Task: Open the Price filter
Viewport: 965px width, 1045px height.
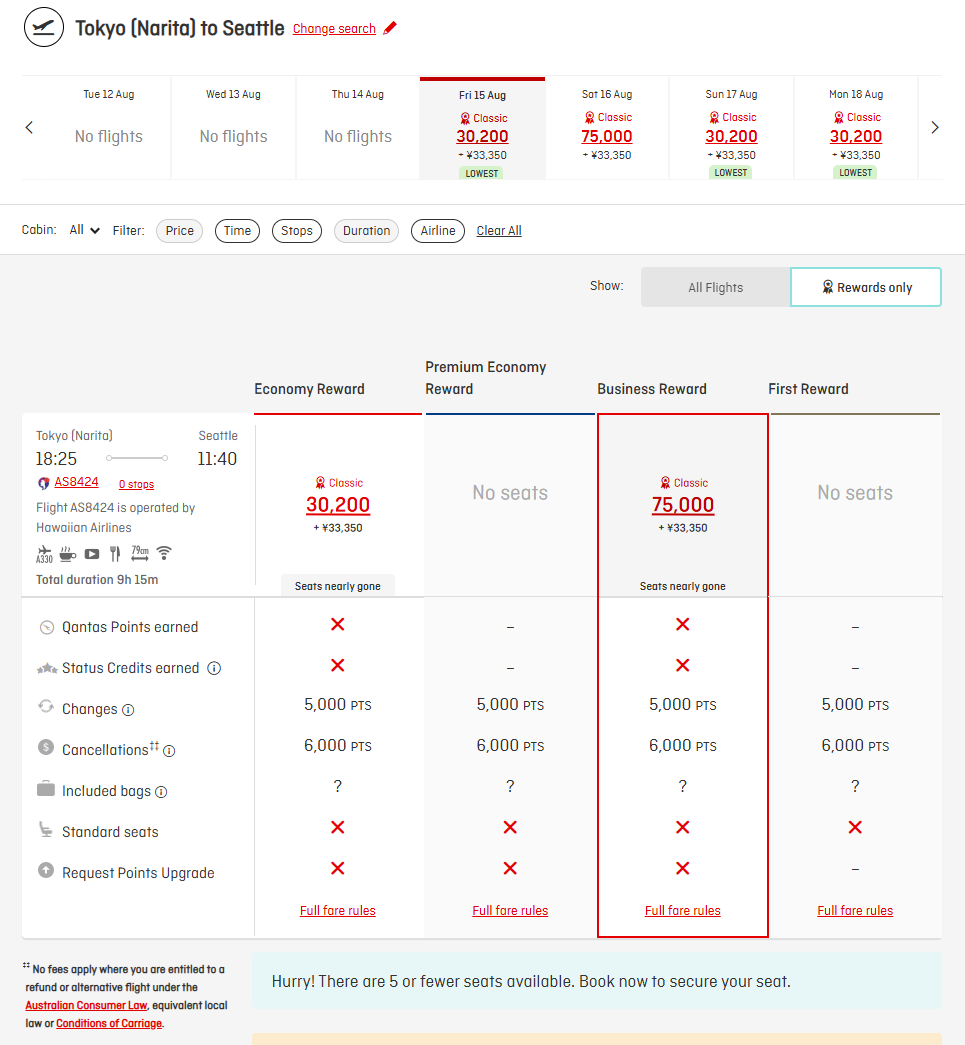Action: coord(179,231)
